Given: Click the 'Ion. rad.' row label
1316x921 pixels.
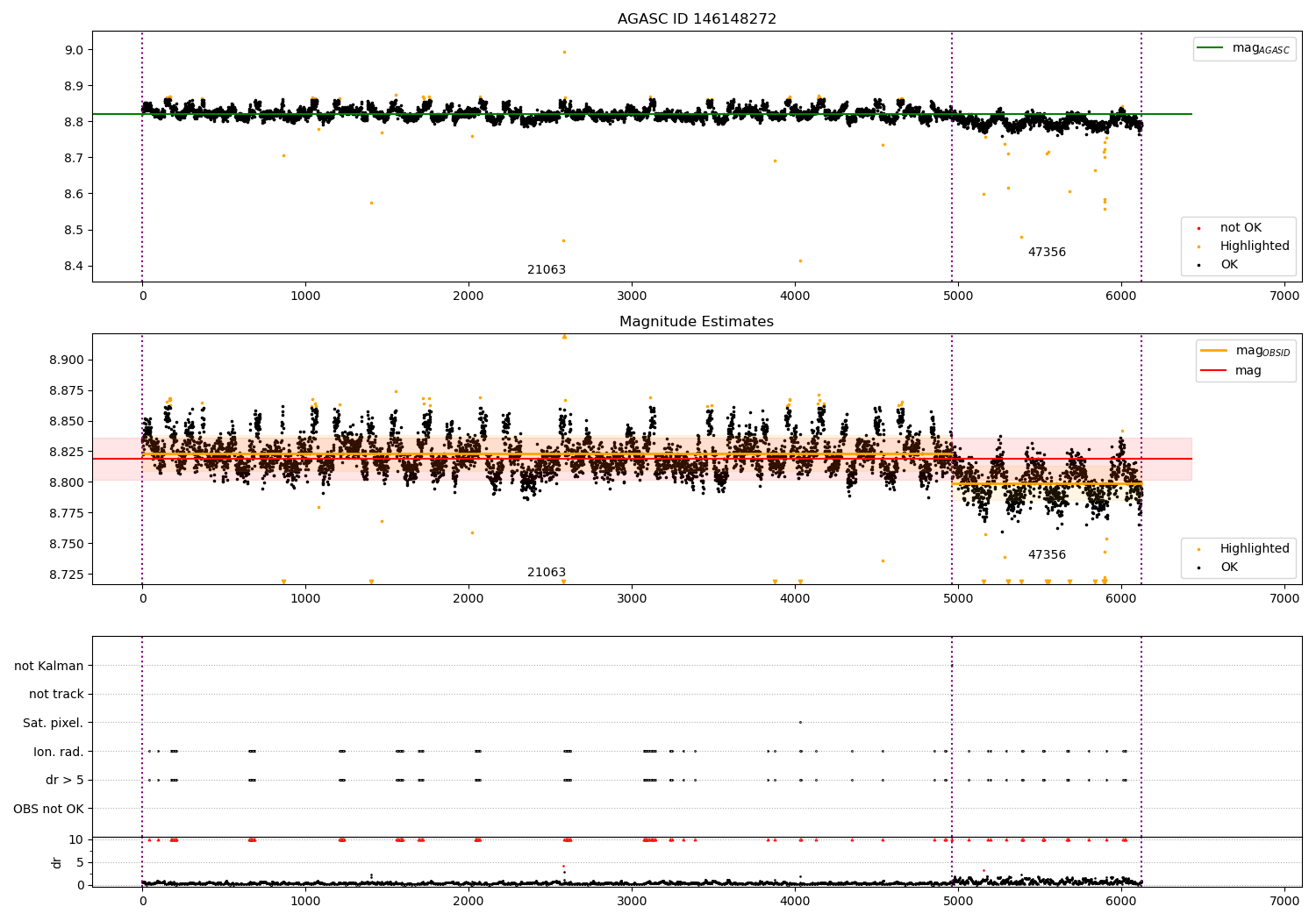Looking at the screenshot, I should click(x=59, y=752).
